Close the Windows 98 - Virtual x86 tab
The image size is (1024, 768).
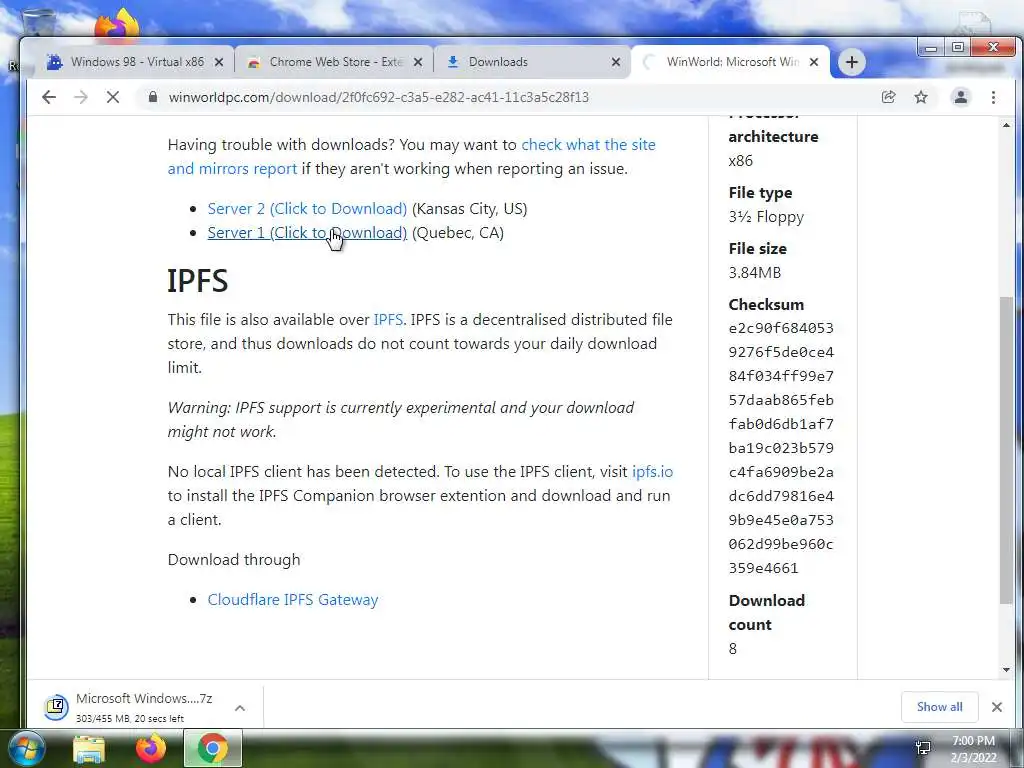click(219, 62)
